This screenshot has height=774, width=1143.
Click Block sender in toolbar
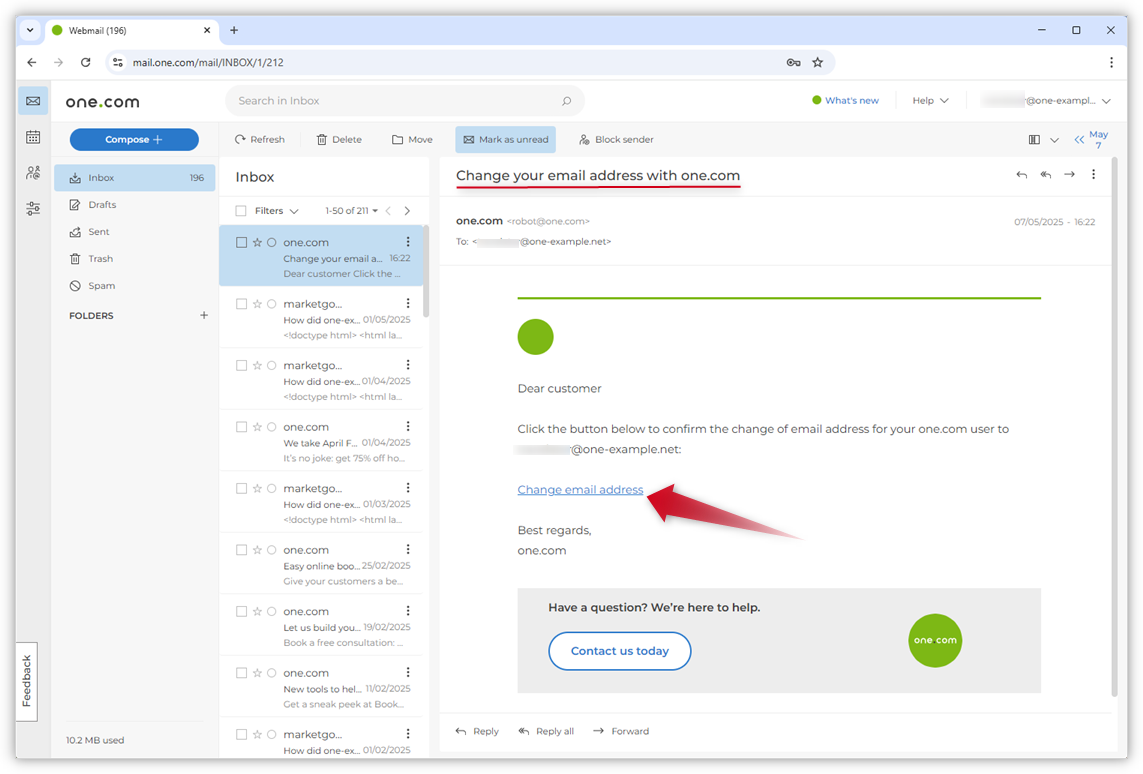[616, 140]
